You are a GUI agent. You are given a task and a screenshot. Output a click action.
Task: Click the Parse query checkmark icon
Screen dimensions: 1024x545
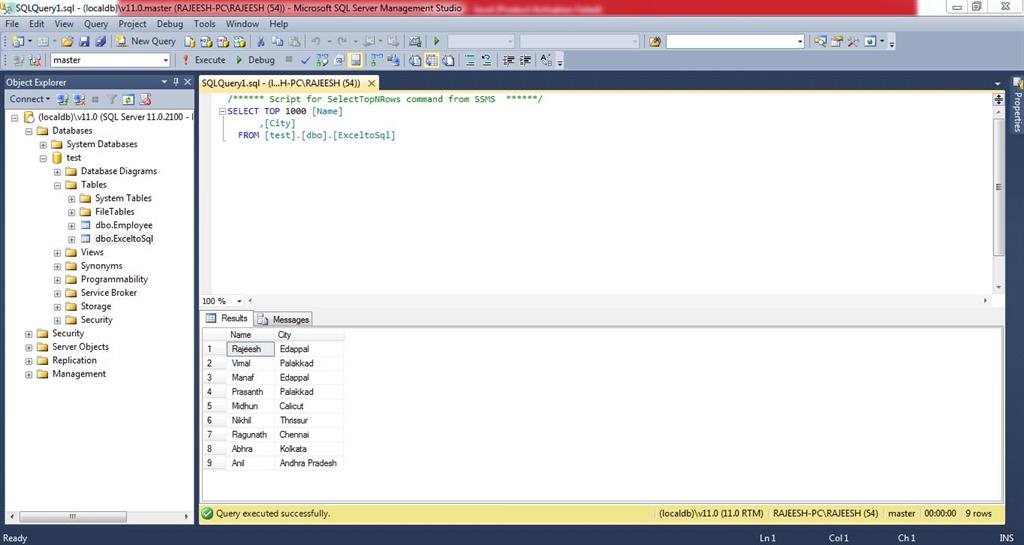click(x=305, y=60)
